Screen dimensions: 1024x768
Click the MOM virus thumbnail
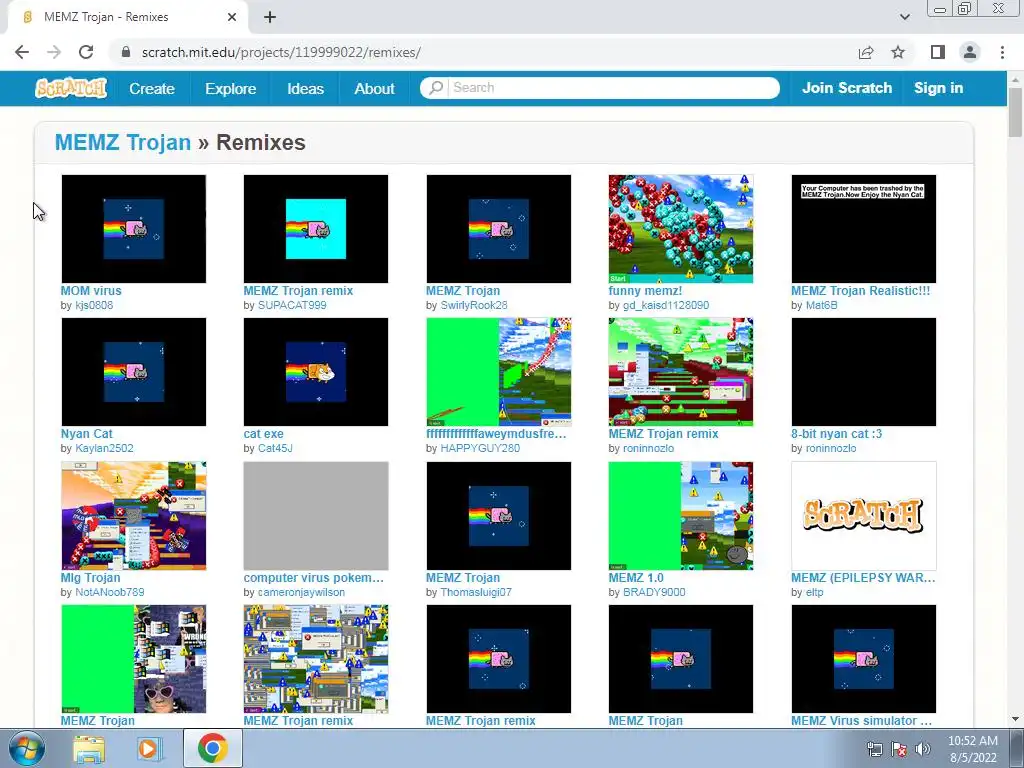[x=133, y=229]
